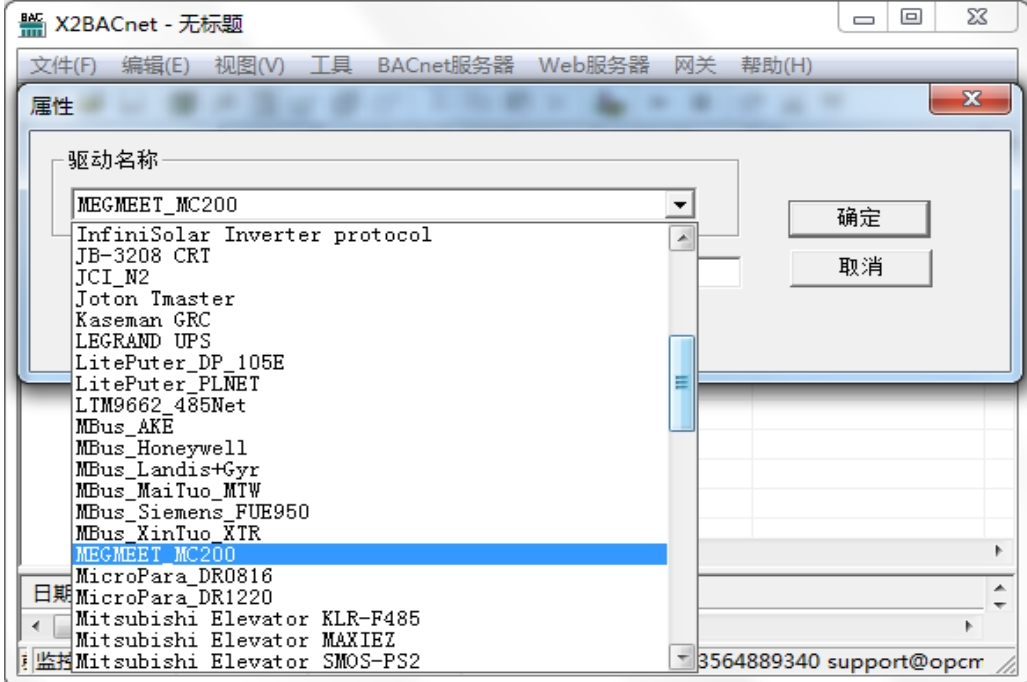
Task: Close the 属性 dialog
Action: click(971, 99)
